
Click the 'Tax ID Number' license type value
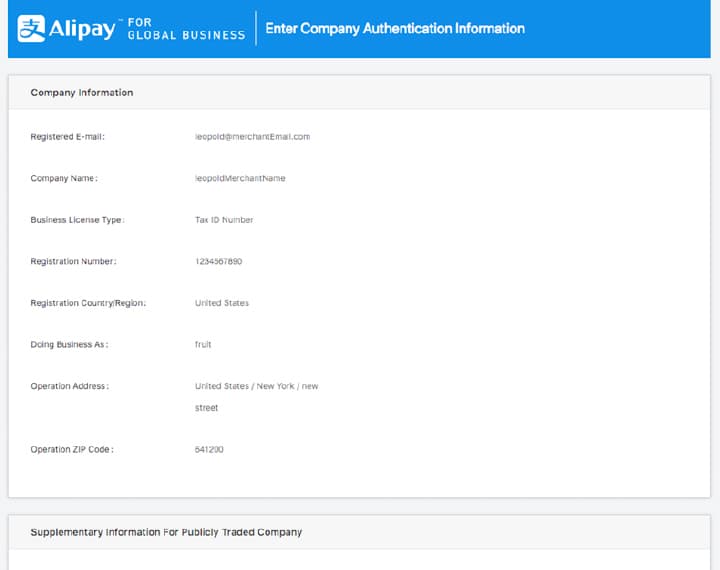click(x=224, y=220)
